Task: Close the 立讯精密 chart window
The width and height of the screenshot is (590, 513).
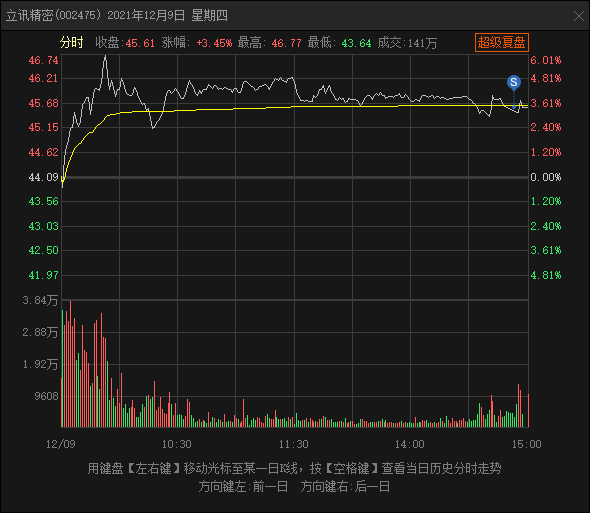Action: tap(578, 16)
